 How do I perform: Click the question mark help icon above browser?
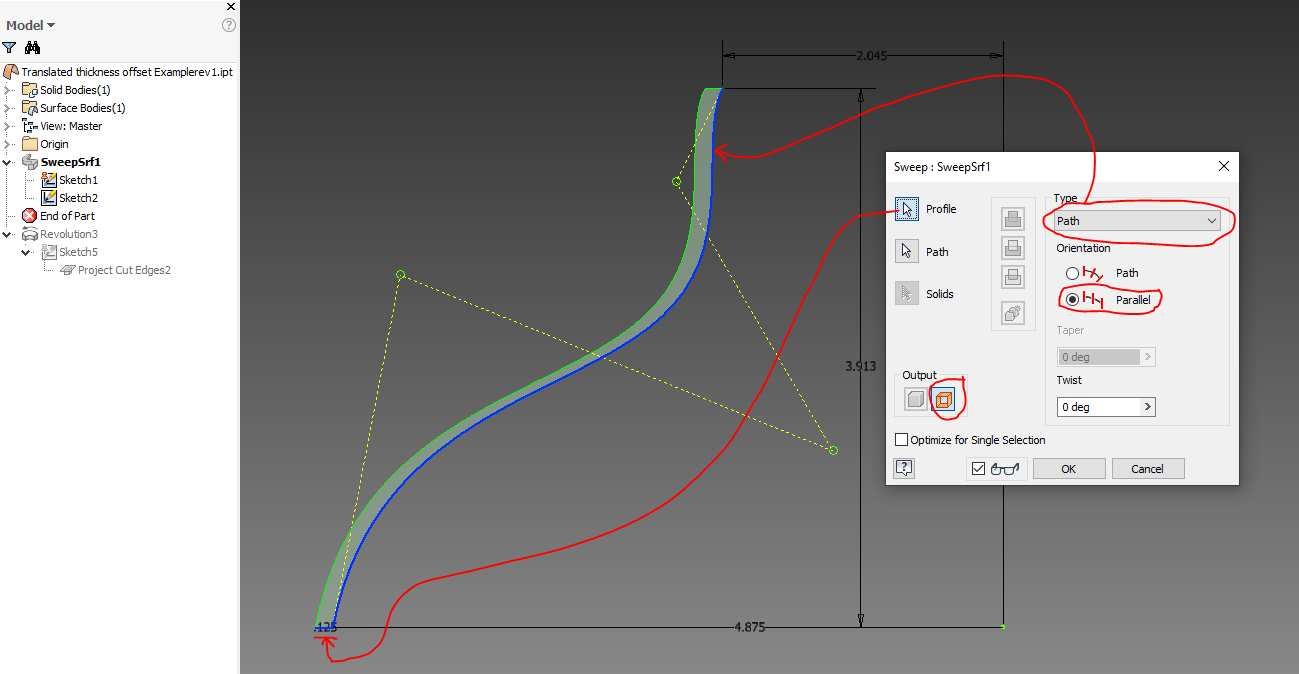(x=228, y=25)
